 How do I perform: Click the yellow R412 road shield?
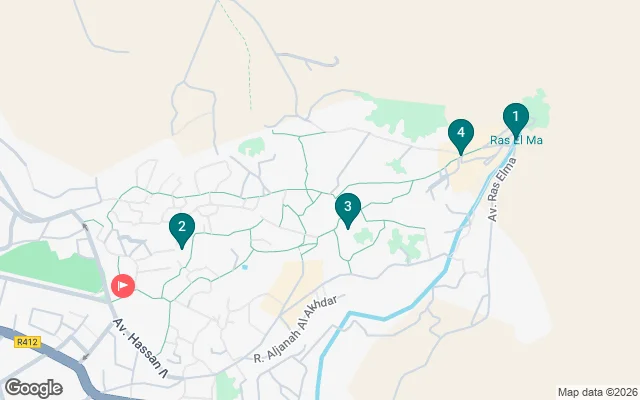(28, 342)
